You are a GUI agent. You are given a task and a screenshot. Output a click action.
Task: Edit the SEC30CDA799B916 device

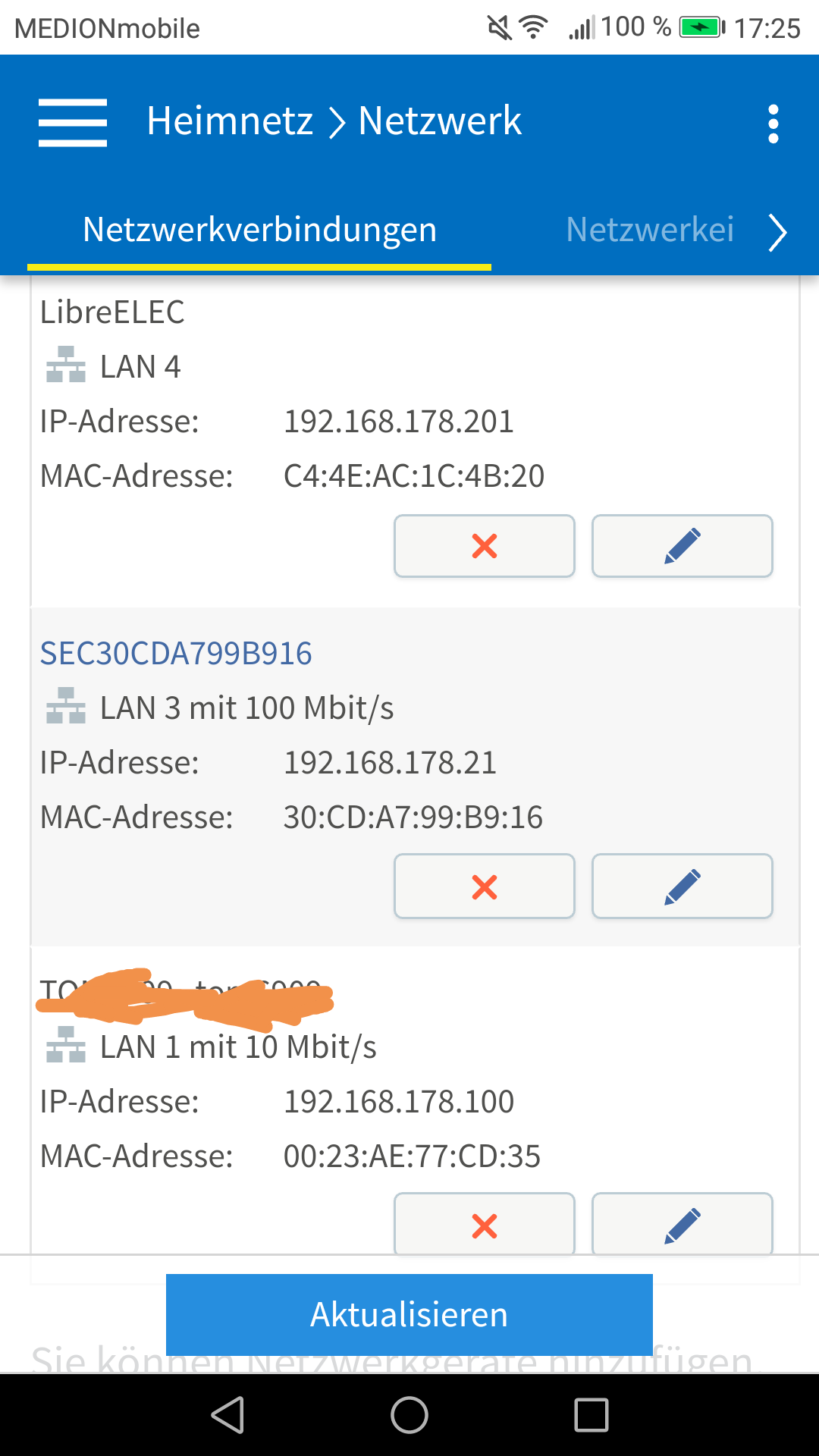682,886
